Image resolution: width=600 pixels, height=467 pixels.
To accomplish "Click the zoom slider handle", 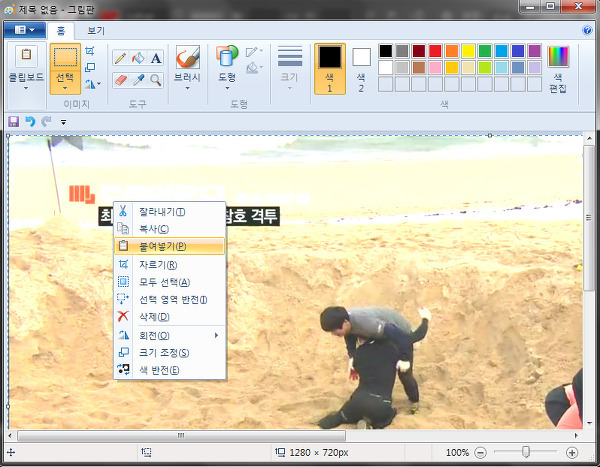I will 526,452.
